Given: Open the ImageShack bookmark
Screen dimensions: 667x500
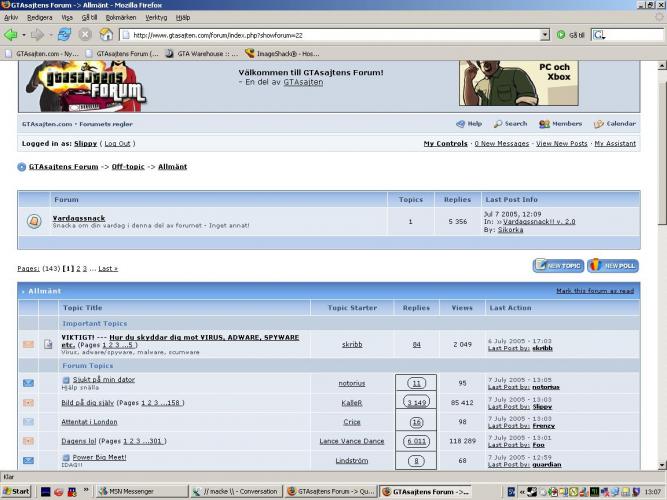Looking at the screenshot, I should [282, 54].
